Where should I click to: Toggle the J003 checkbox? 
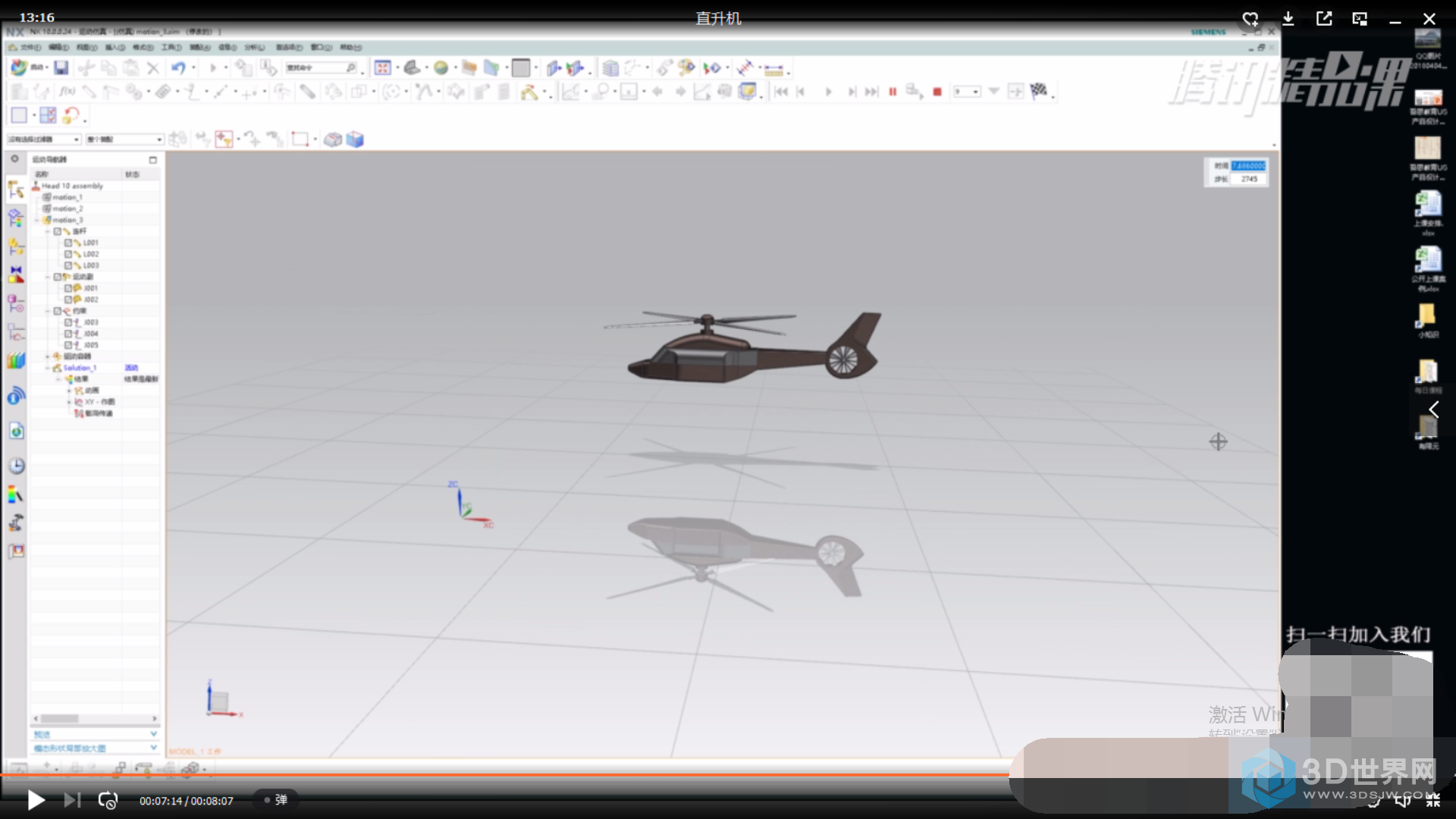point(68,322)
